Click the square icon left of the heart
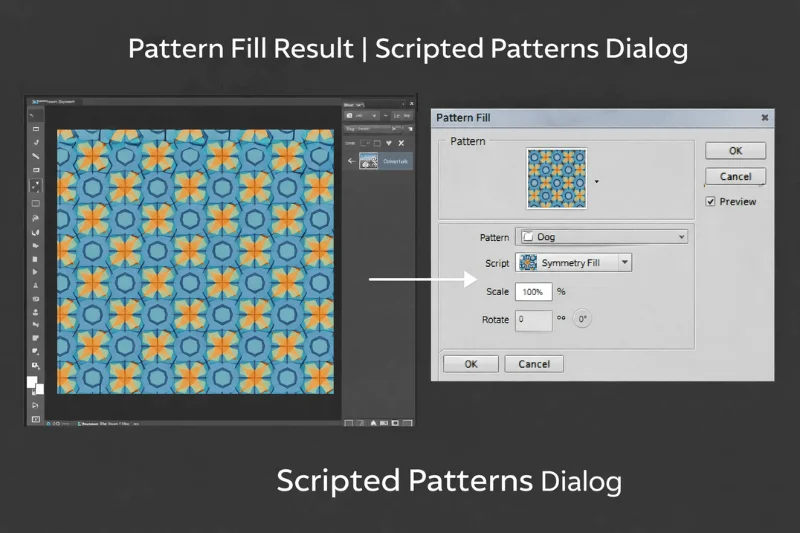This screenshot has height=533, width=800. pos(377,143)
